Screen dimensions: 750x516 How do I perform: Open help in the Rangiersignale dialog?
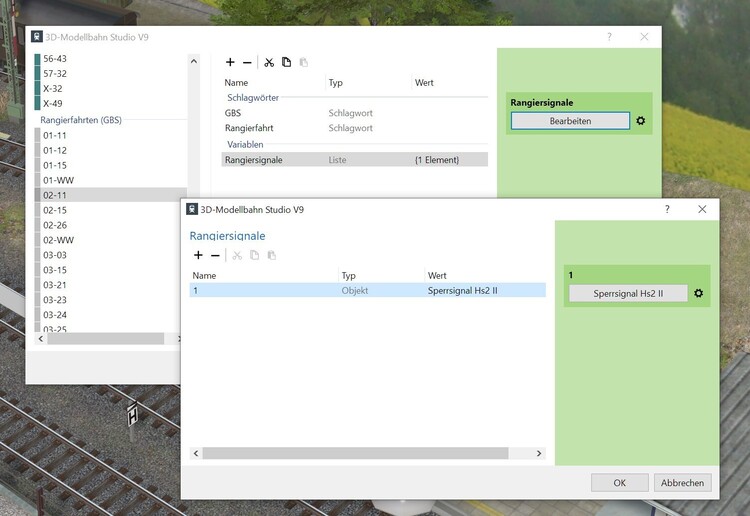click(667, 209)
